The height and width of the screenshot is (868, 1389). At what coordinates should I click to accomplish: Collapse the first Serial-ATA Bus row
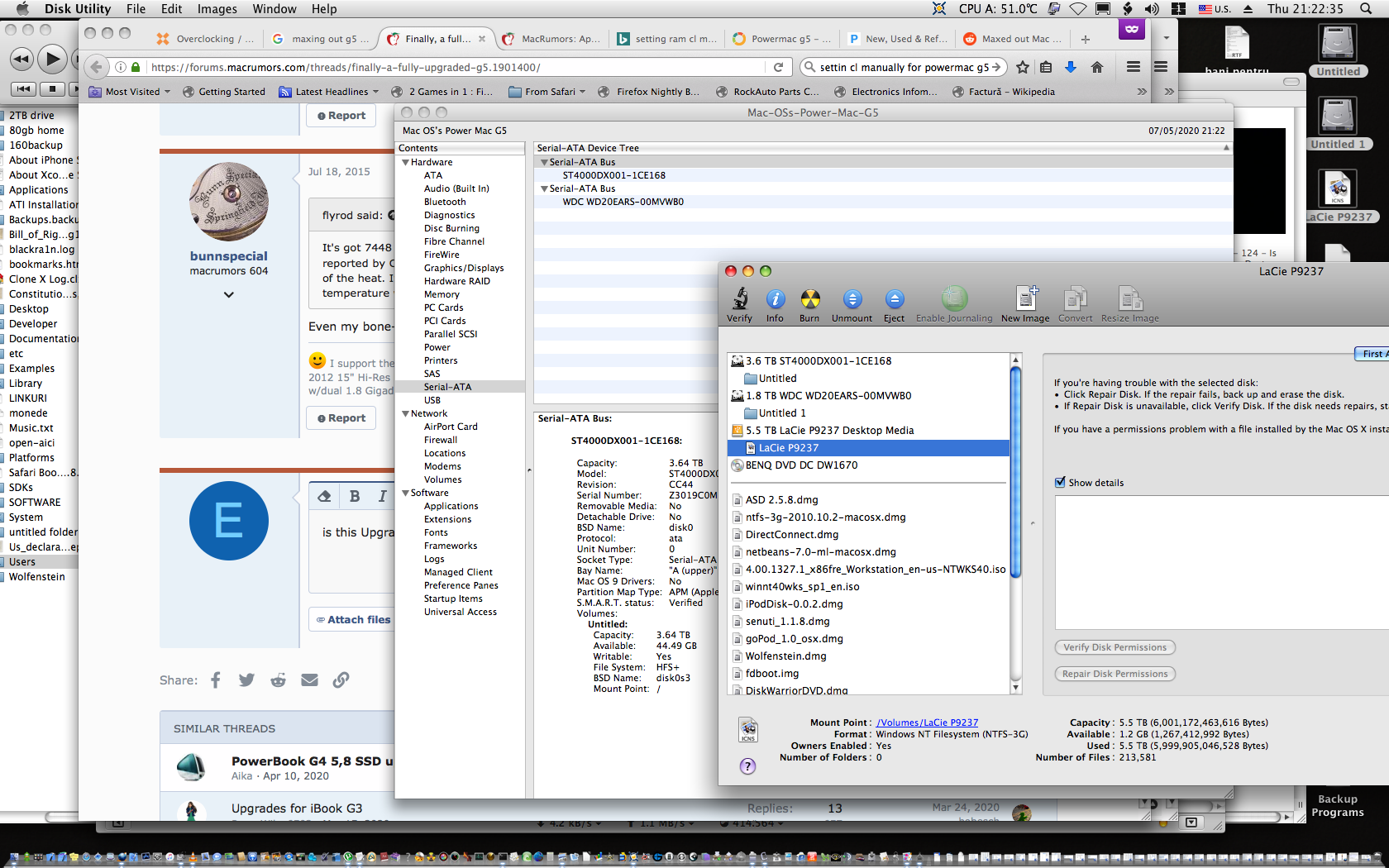tap(544, 163)
